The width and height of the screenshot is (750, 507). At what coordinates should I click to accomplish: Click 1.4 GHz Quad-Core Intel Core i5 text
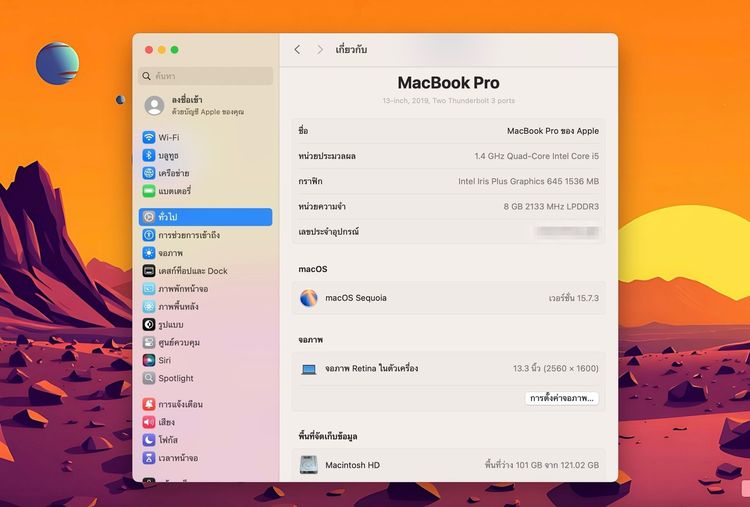[537, 156]
